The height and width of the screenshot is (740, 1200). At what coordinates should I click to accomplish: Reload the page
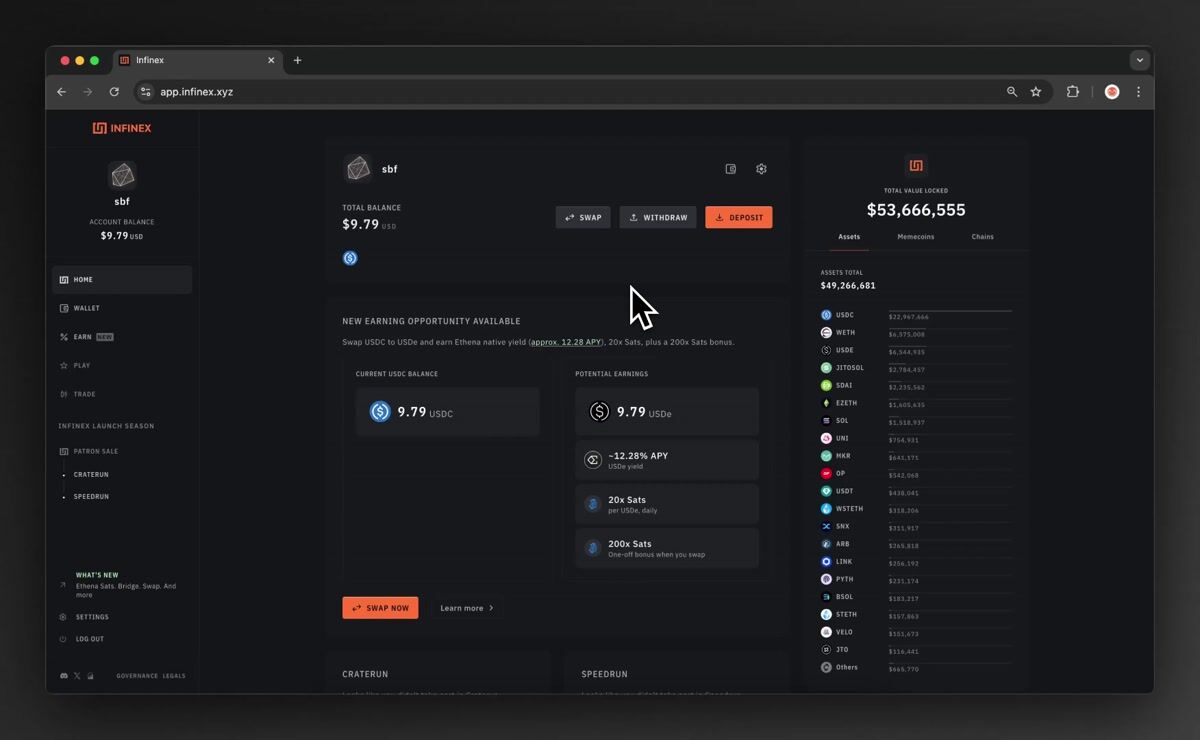click(114, 92)
